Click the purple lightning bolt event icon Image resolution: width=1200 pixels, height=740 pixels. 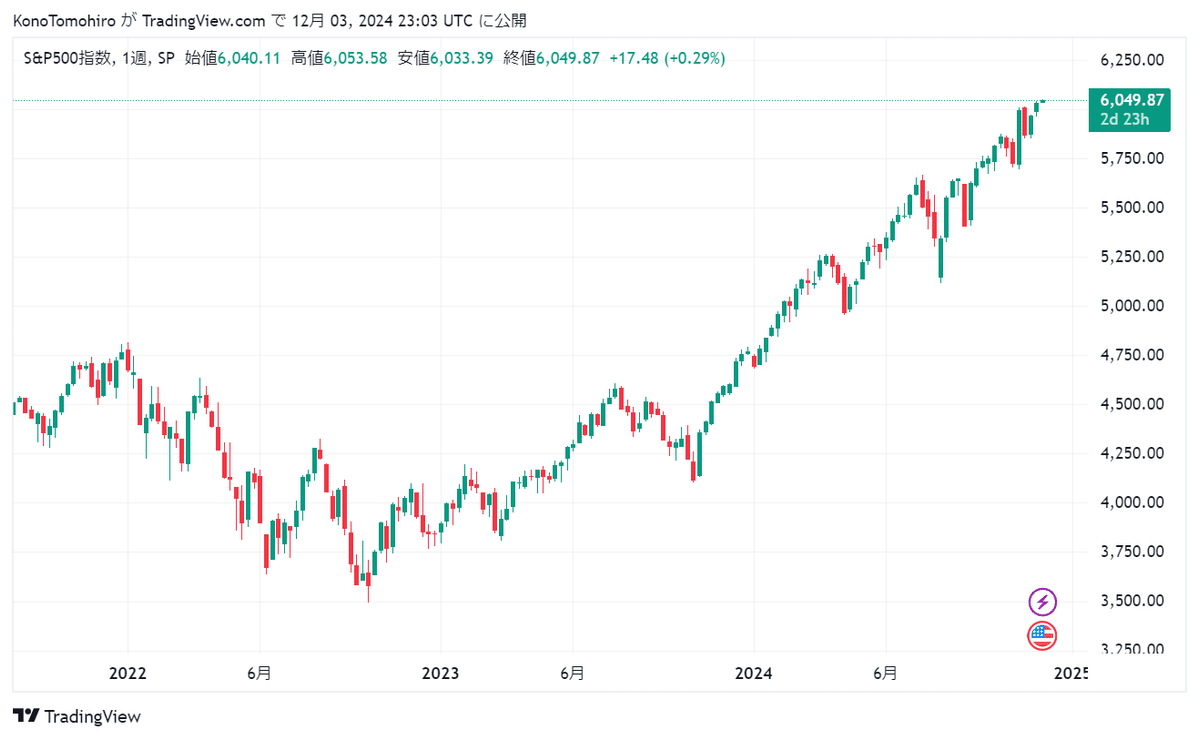(1043, 602)
